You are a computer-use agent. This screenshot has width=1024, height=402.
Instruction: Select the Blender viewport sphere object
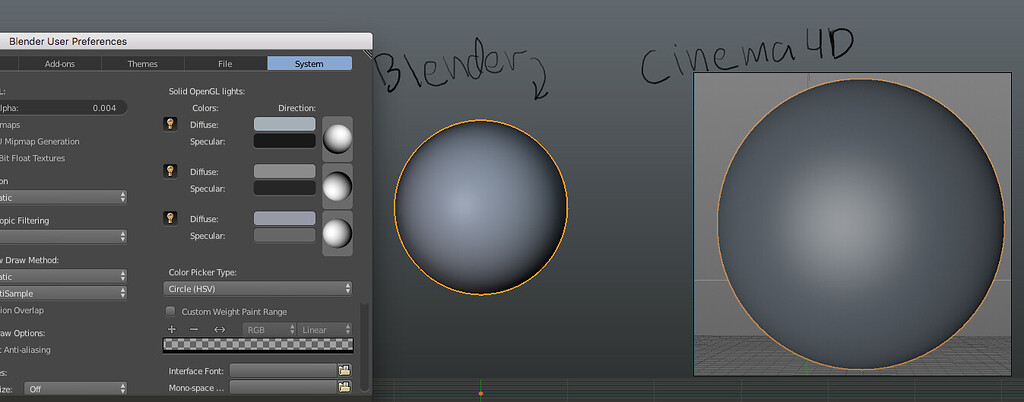click(x=481, y=207)
